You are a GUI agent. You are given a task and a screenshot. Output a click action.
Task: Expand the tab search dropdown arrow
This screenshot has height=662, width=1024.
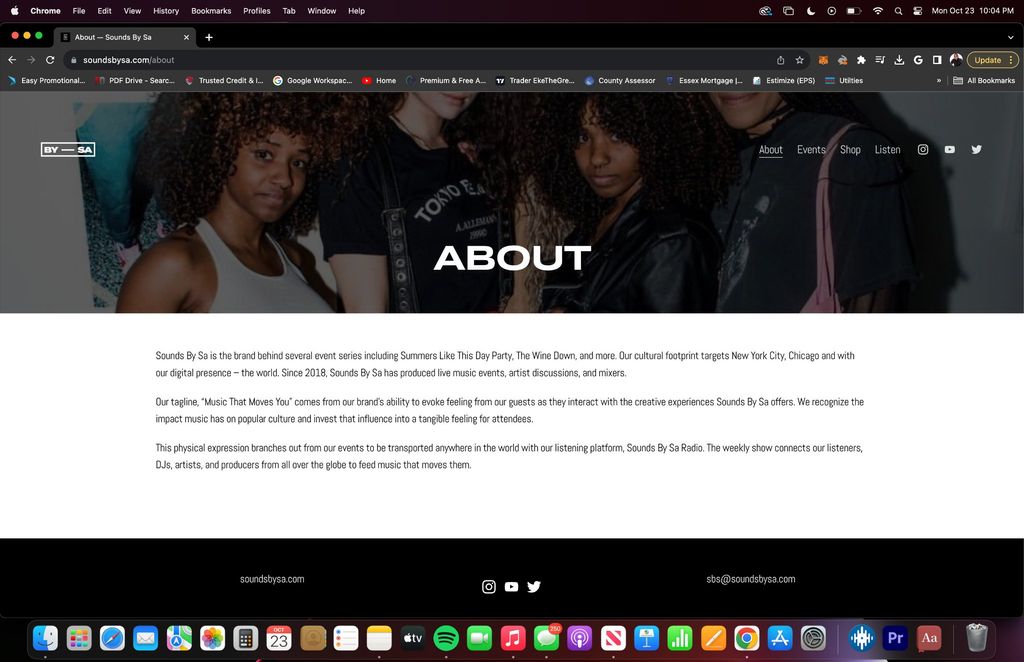pyautogui.click(x=1011, y=37)
